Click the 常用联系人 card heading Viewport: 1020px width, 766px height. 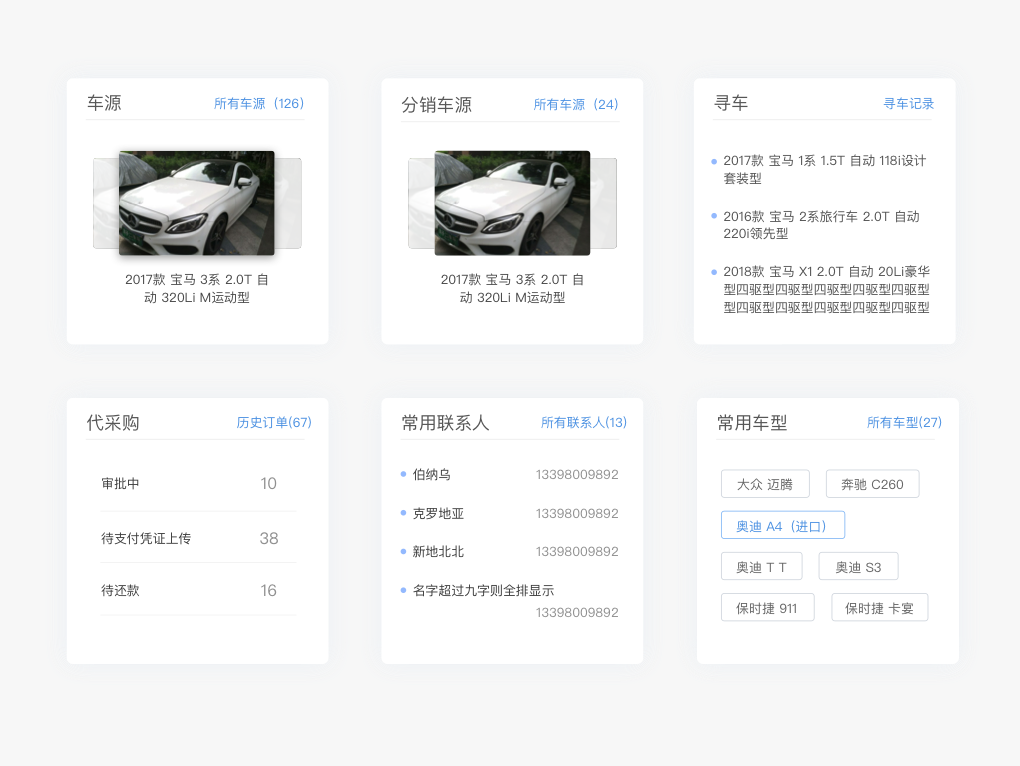[445, 423]
